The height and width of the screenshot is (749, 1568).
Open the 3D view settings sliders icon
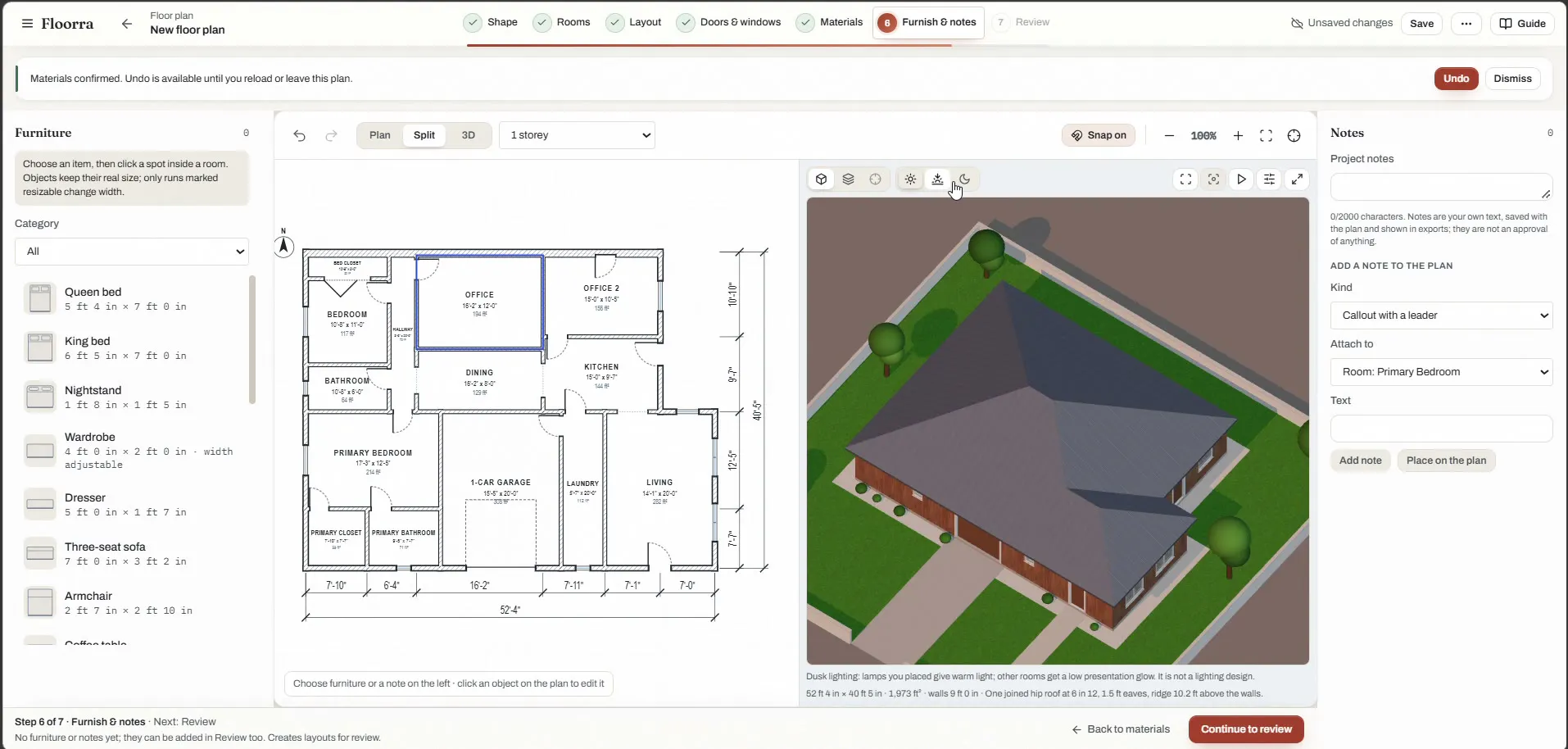1270,179
